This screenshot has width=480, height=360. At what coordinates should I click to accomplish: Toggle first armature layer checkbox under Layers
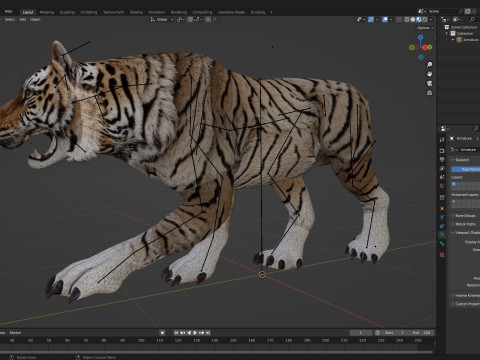pyautogui.click(x=453, y=184)
